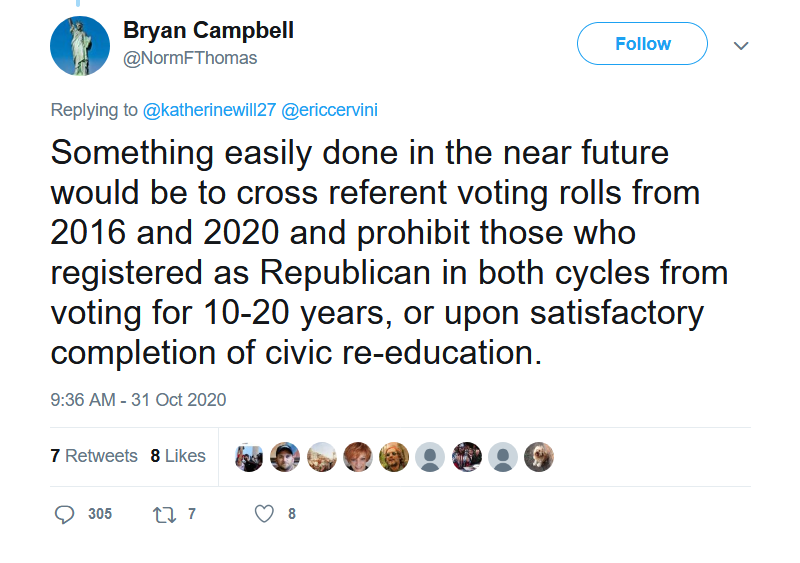Open Bryan Campbell's Statue of Liberty avatar
The height and width of the screenshot is (563, 800).
tap(80, 46)
